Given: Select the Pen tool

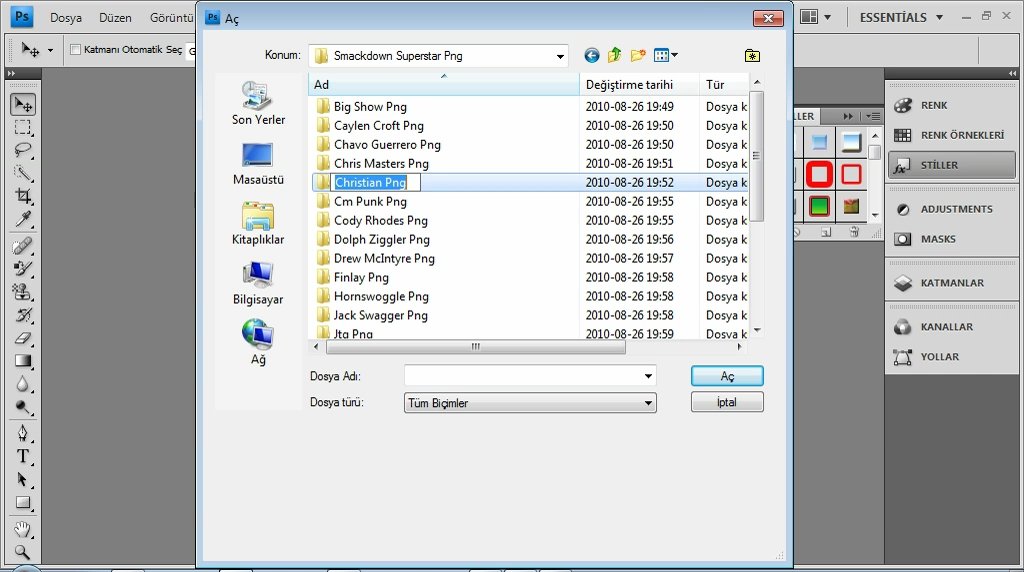Looking at the screenshot, I should tap(23, 434).
